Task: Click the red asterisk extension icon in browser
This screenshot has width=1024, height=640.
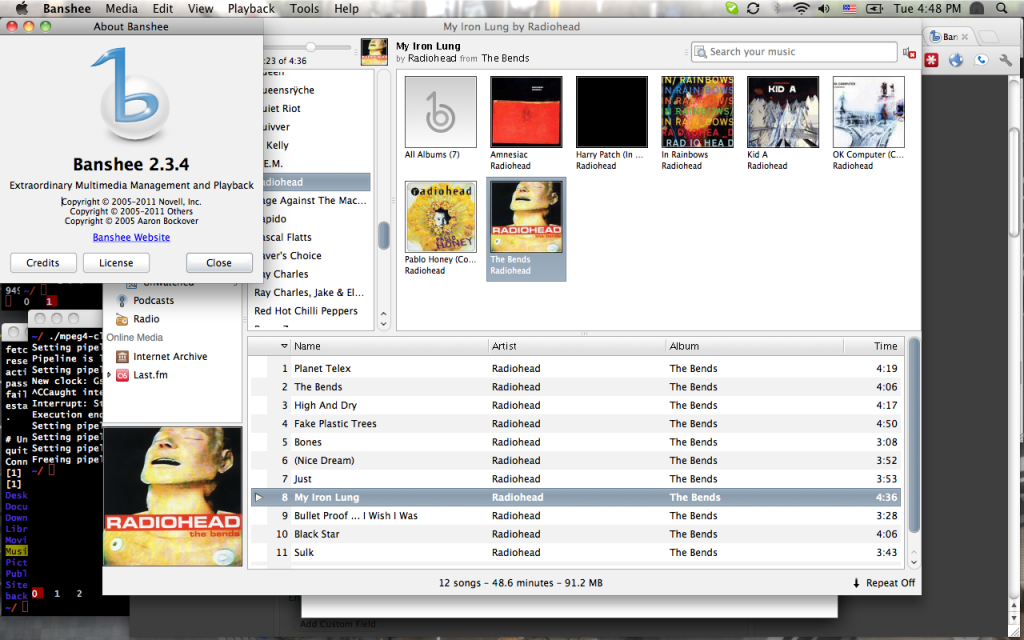Action: pyautogui.click(x=931, y=60)
